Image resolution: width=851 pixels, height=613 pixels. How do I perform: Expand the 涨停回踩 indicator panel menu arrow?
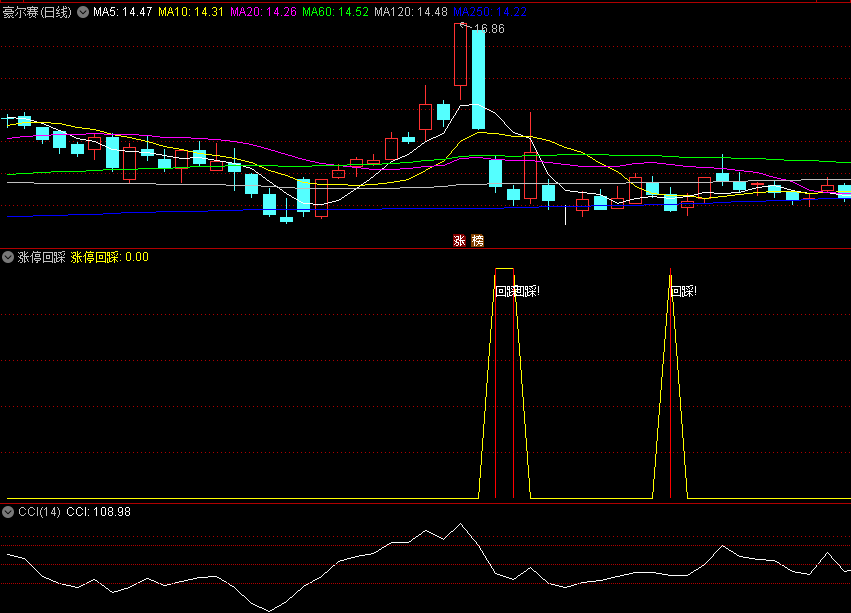click(8, 257)
